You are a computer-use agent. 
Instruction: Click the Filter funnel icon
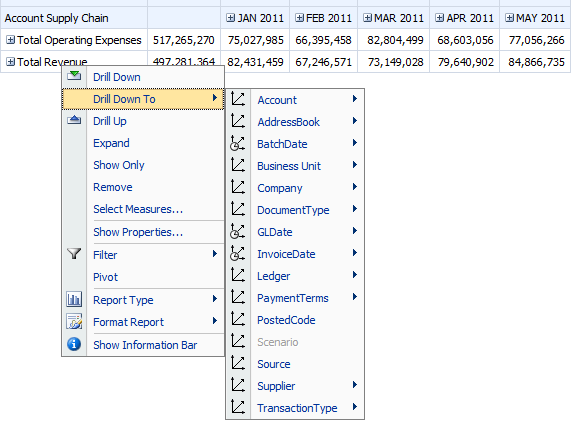click(74, 254)
